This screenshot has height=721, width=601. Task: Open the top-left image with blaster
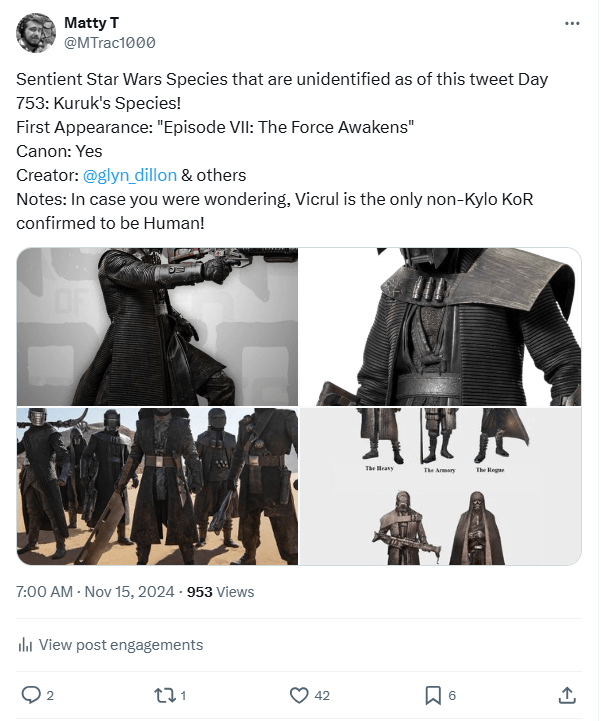pos(157,326)
